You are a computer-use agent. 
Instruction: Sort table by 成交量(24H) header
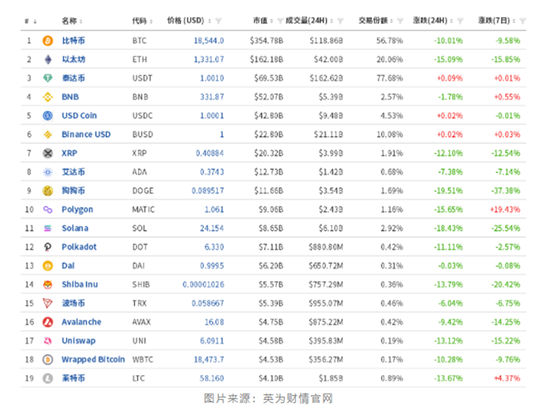pyautogui.click(x=309, y=21)
